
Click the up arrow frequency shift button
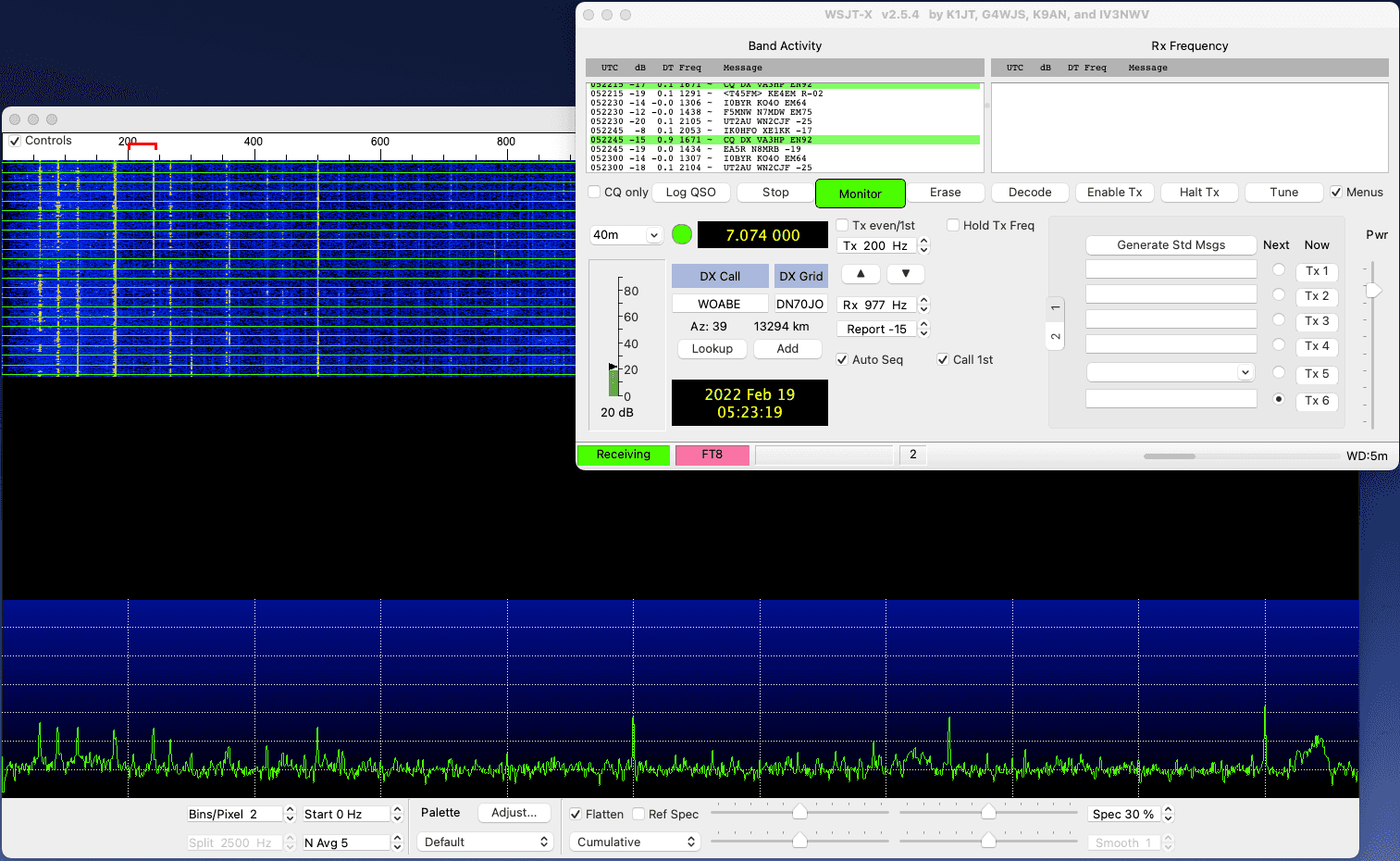pyautogui.click(x=861, y=274)
